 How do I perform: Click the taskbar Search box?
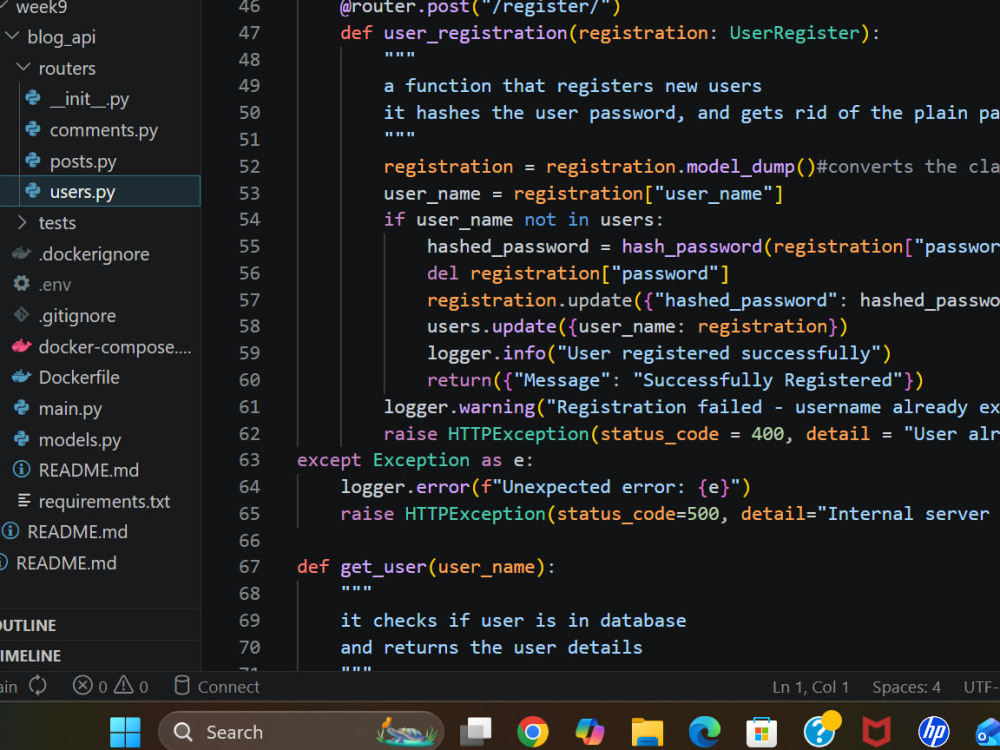pyautogui.click(x=300, y=731)
